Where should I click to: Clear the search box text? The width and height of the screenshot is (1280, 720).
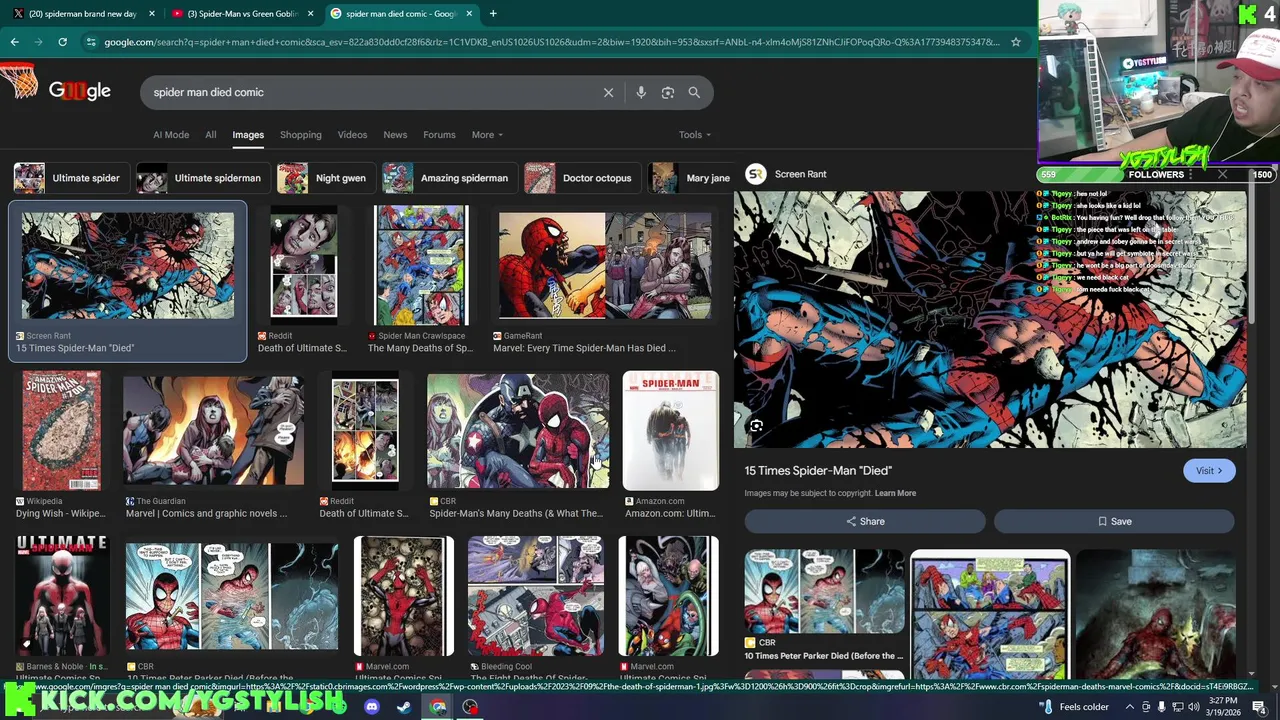608,92
